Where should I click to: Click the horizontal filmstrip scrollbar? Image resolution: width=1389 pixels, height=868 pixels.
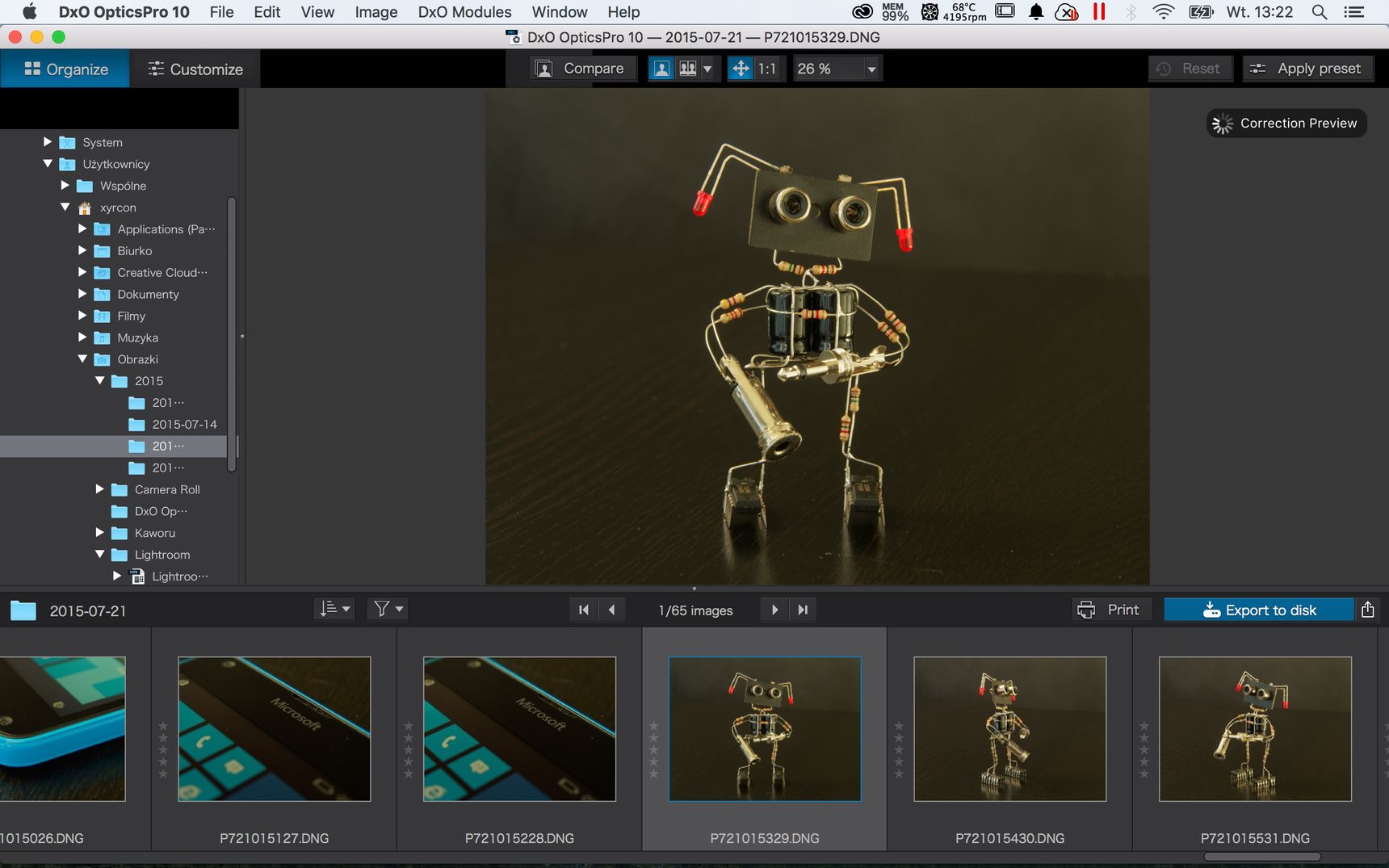pos(1261,857)
